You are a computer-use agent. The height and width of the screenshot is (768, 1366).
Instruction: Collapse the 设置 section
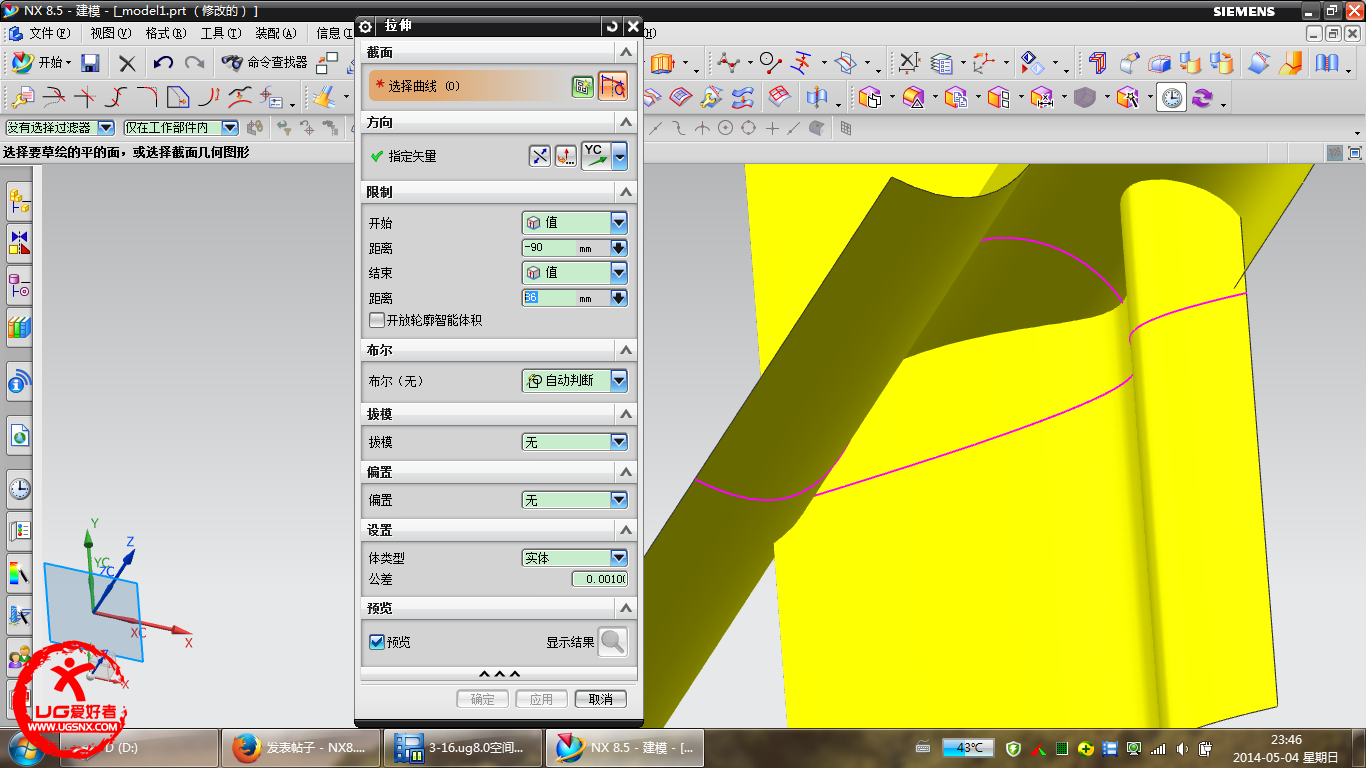pyautogui.click(x=626, y=530)
